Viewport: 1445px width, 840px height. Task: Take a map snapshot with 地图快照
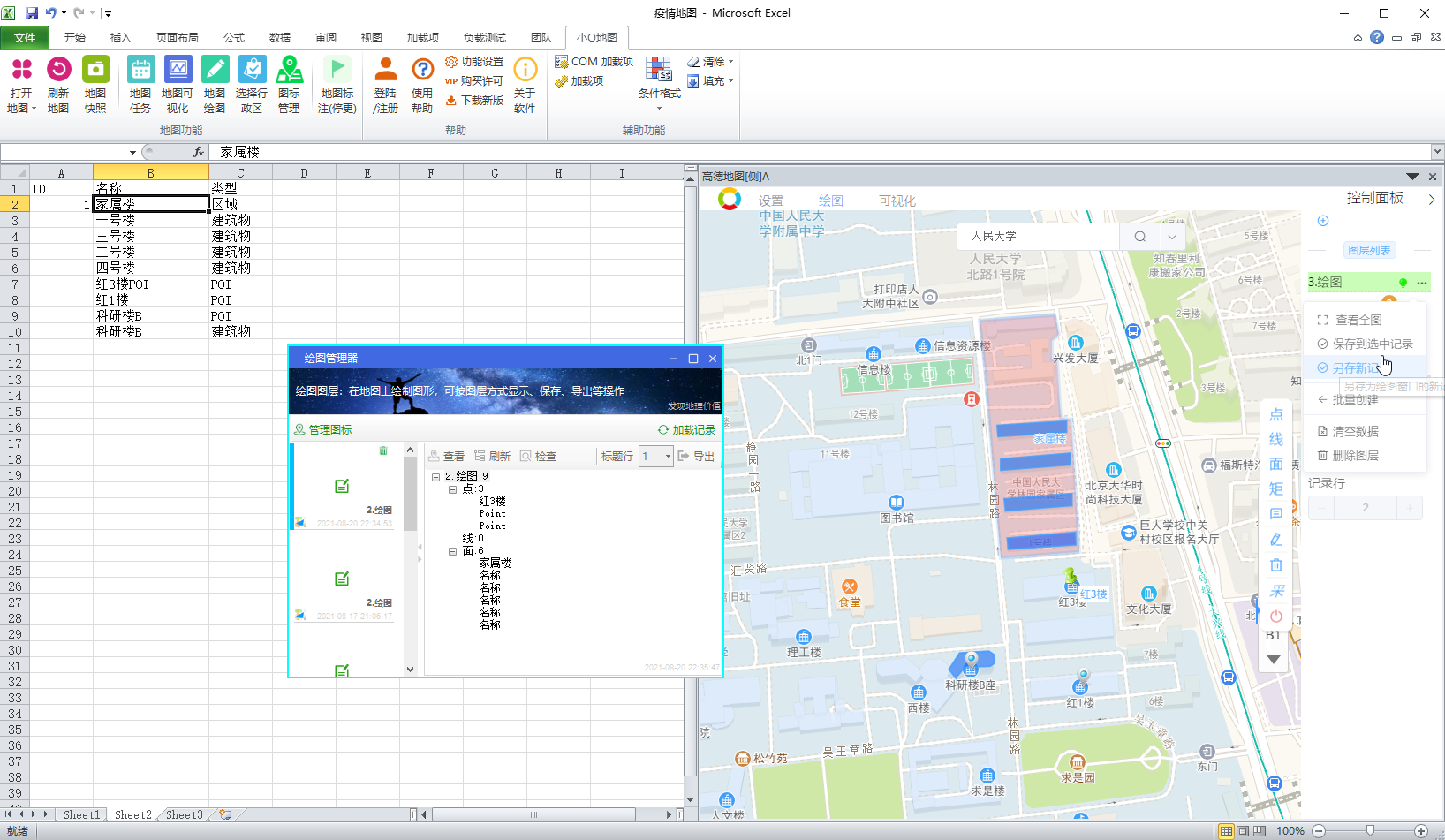click(95, 85)
